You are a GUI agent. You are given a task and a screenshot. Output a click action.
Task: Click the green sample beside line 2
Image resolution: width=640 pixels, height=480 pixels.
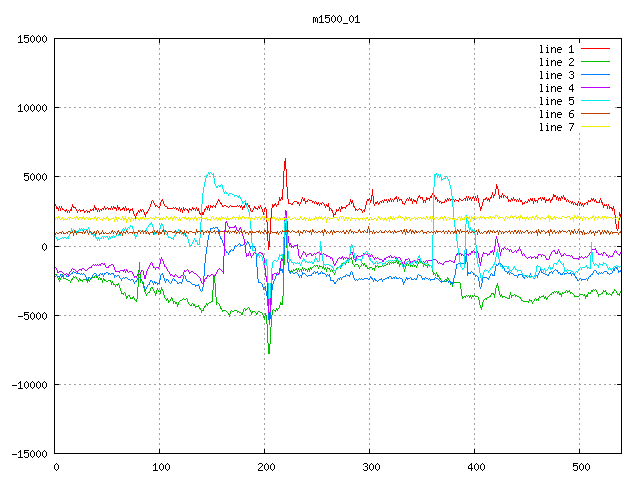point(595,62)
